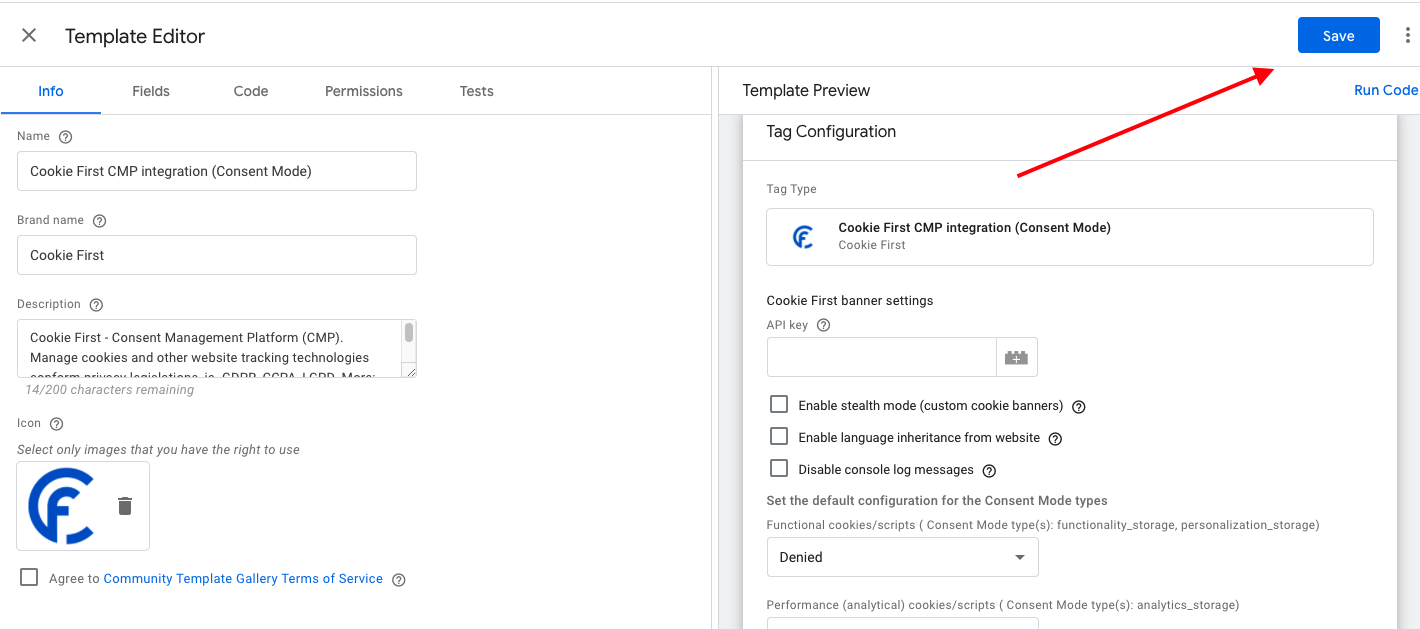Image resolution: width=1420 pixels, height=629 pixels.
Task: Click 'Set the default configuration' heading text
Action: click(x=937, y=500)
